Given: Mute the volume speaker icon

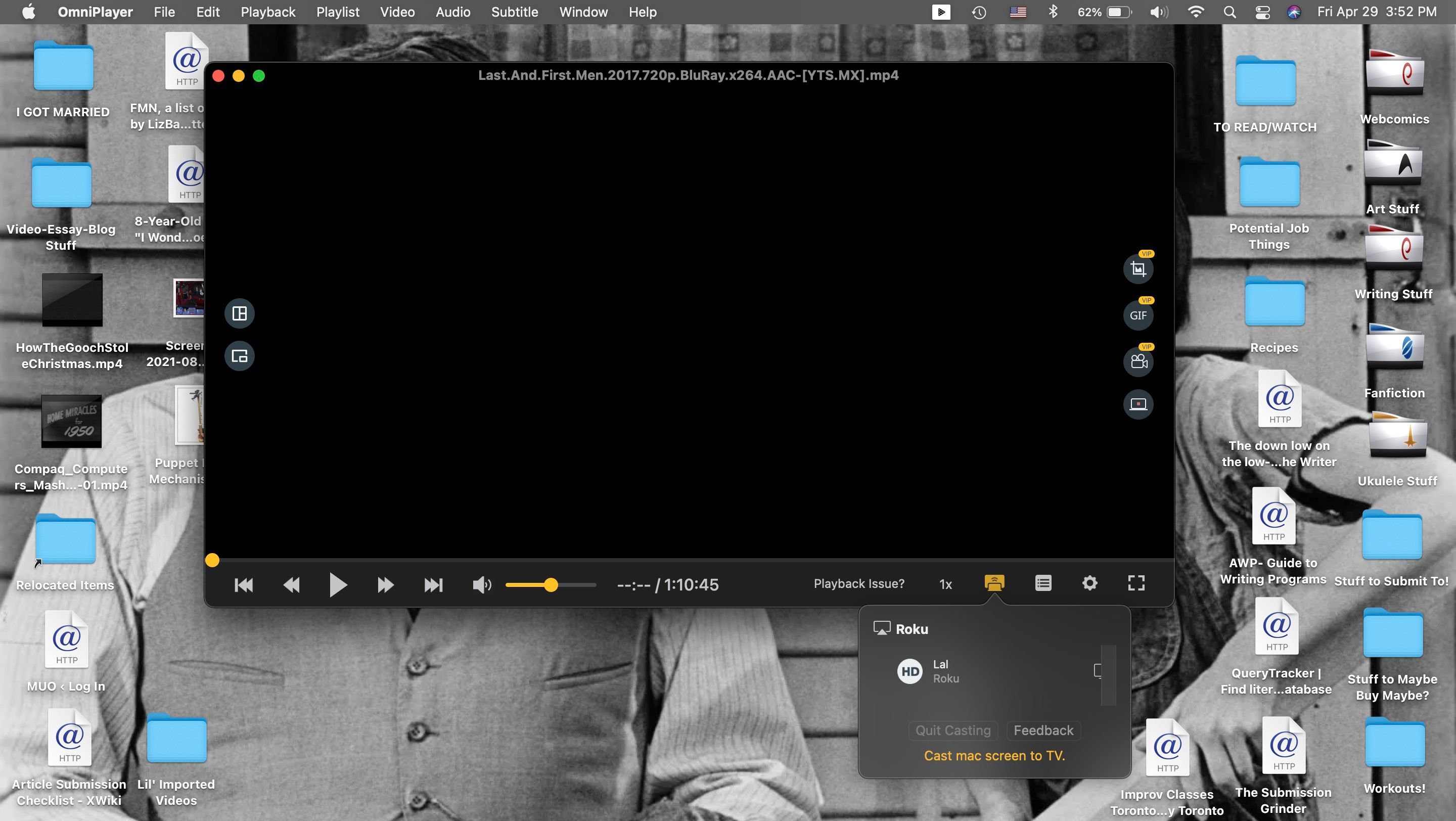Looking at the screenshot, I should [482, 585].
